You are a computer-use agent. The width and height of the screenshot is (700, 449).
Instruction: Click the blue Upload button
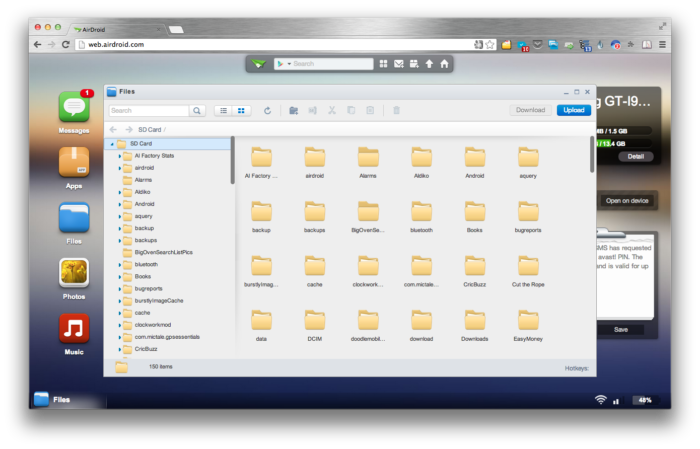tap(573, 111)
